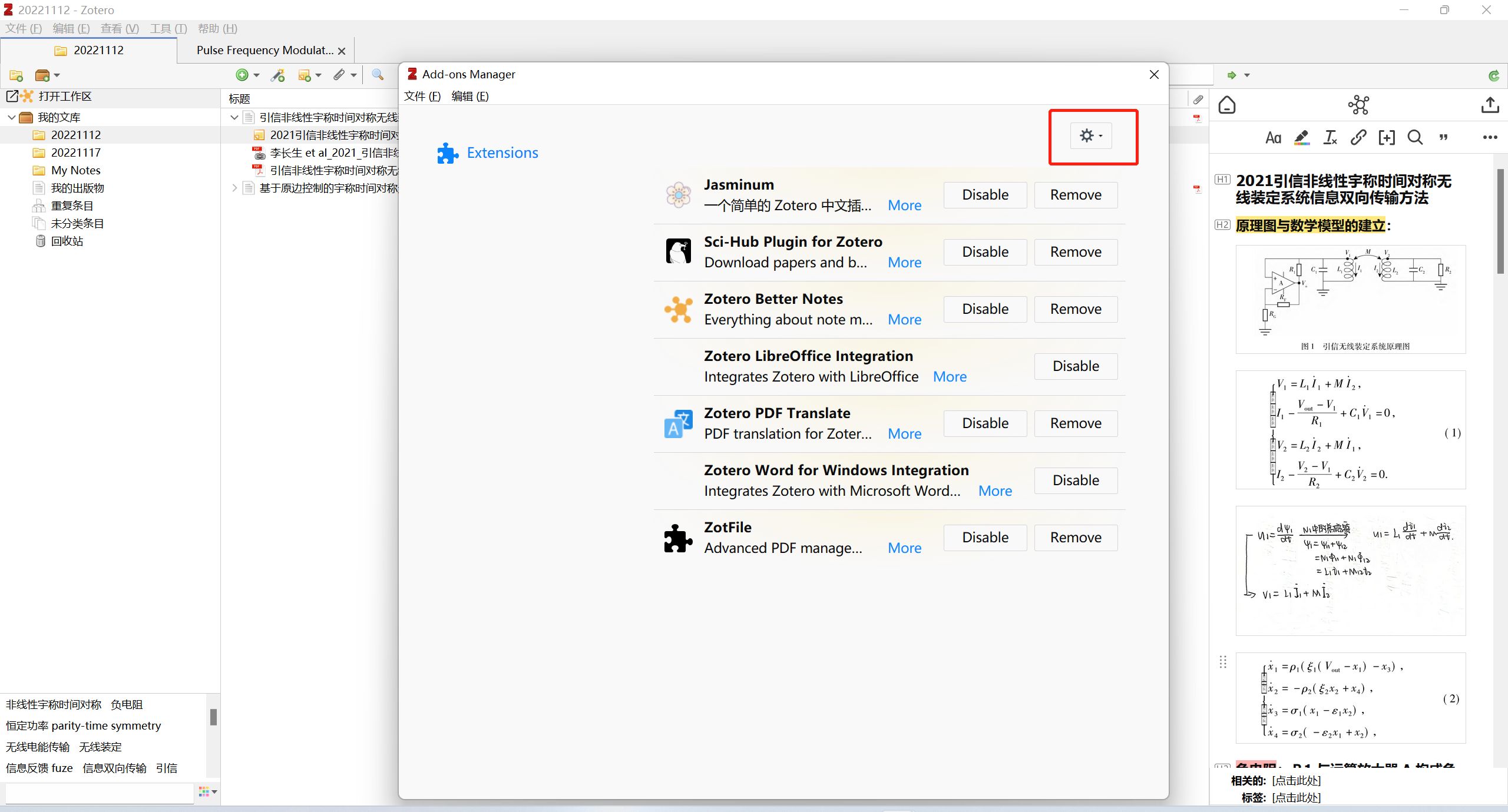Disable the Zotero Better Notes extension

click(985, 309)
